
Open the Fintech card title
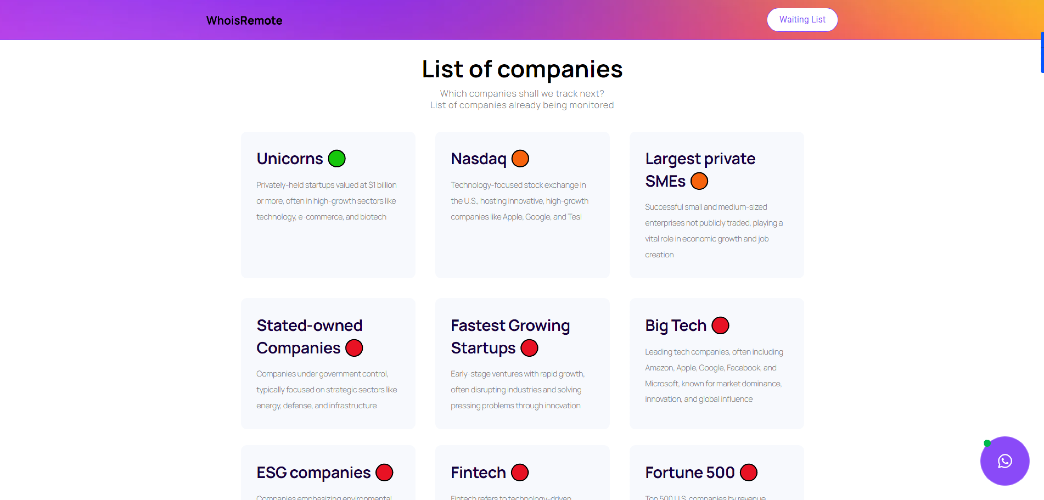479,473
